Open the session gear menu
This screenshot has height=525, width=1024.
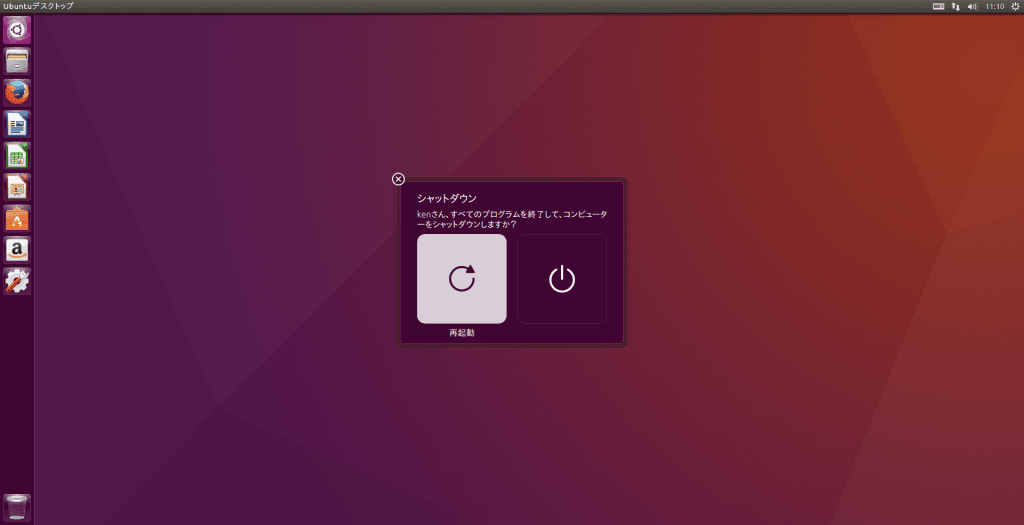[x=1016, y=6]
